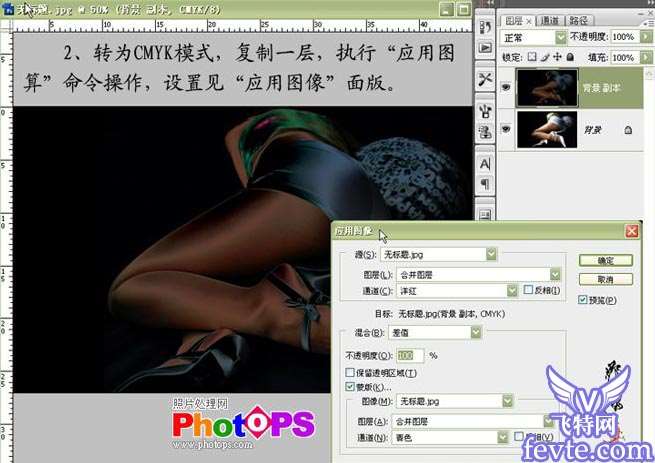Click the crossed tools presets icon in dock

(x=485, y=79)
